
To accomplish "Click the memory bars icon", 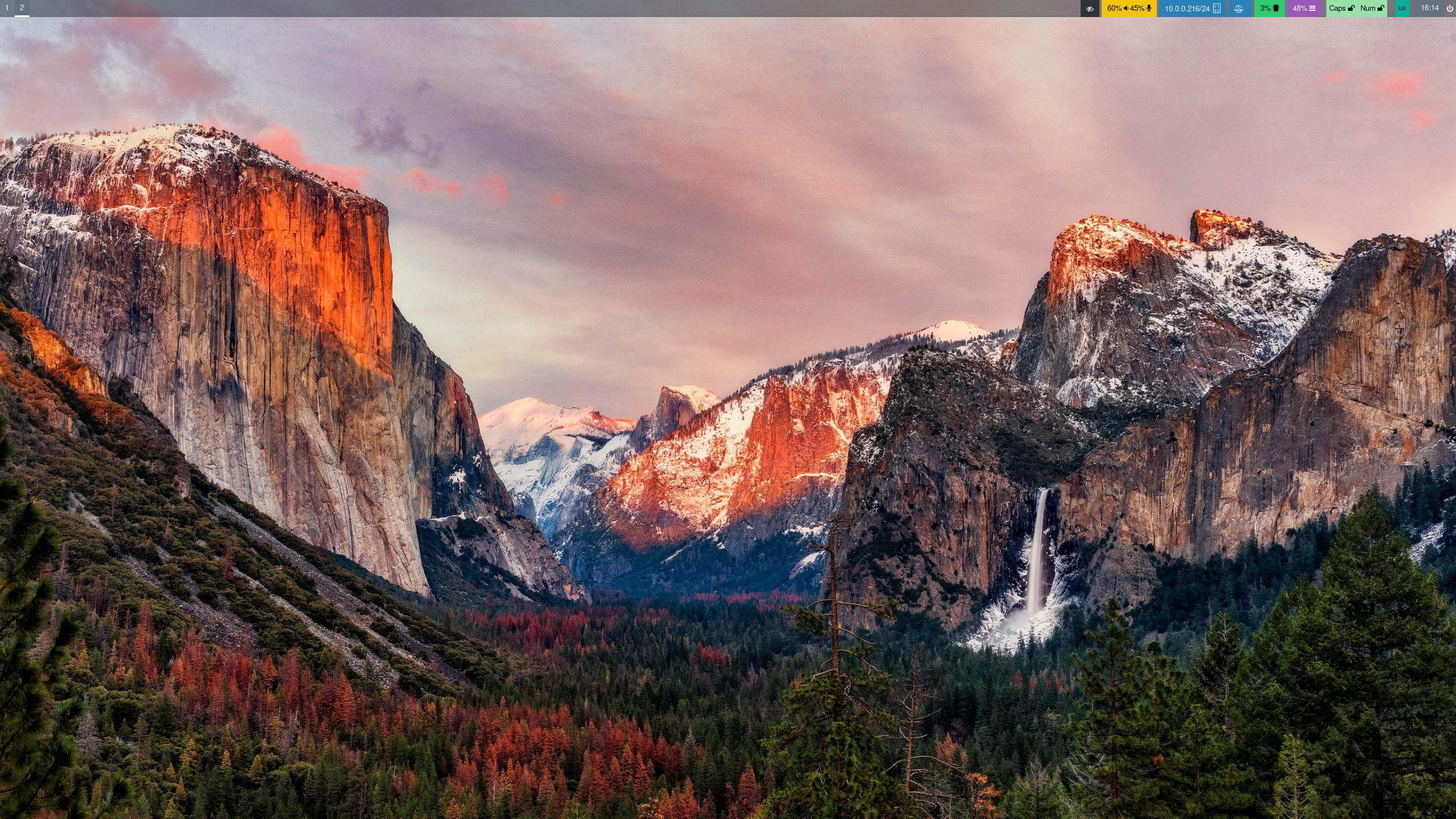I will click(1312, 9).
